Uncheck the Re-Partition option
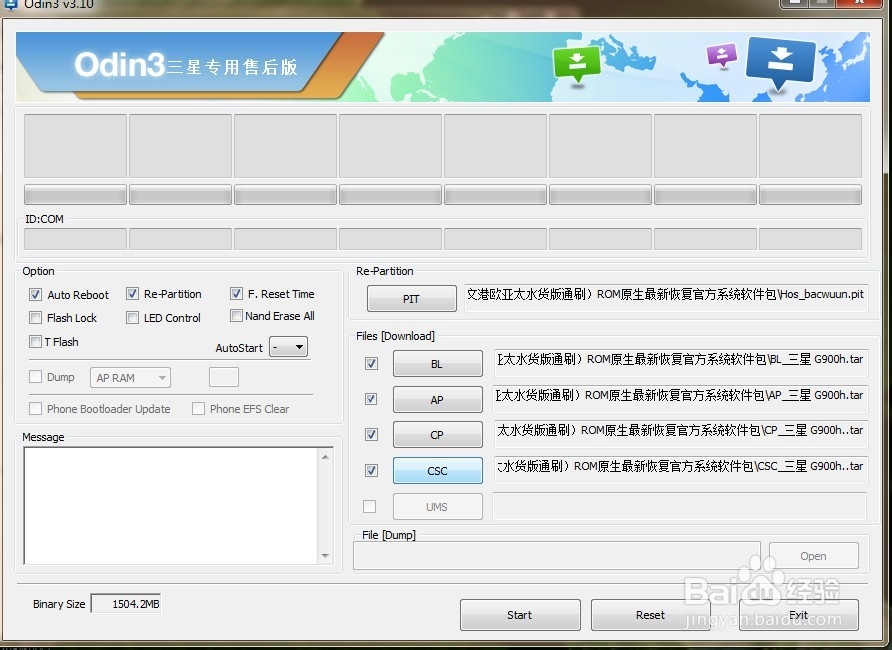Image resolution: width=892 pixels, height=650 pixels. click(x=132, y=294)
